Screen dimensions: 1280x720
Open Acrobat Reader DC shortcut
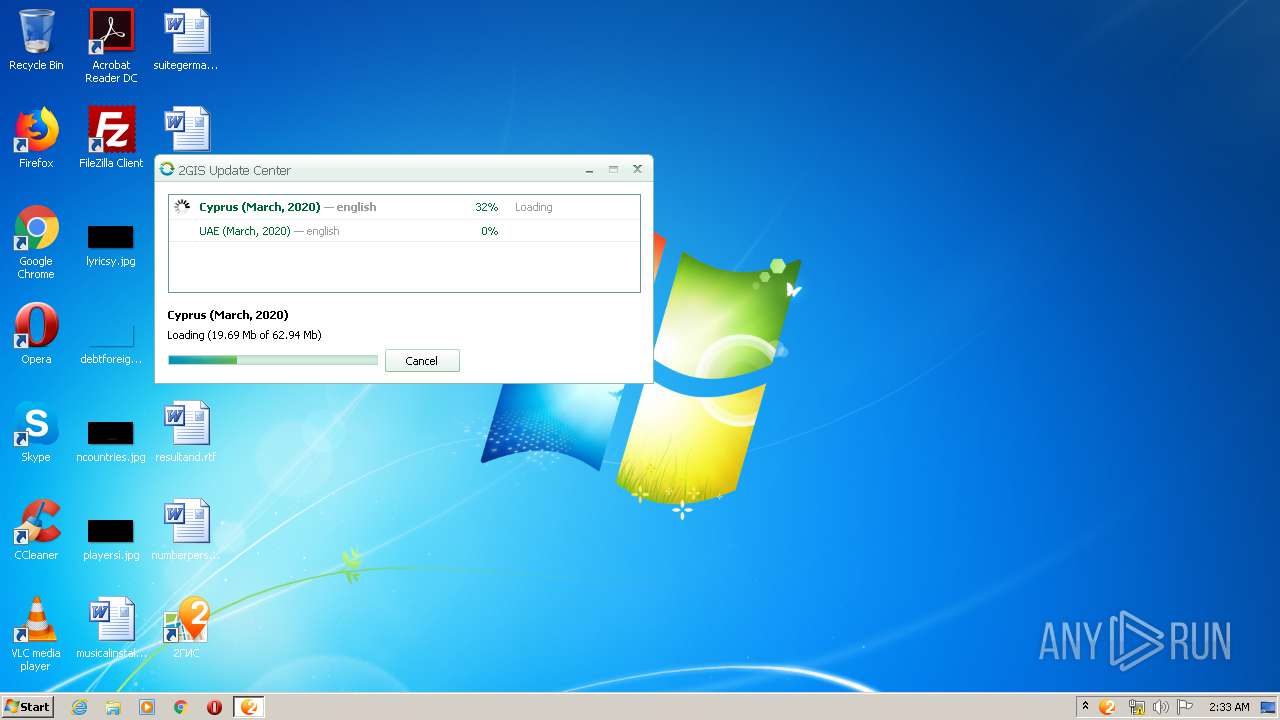click(111, 46)
